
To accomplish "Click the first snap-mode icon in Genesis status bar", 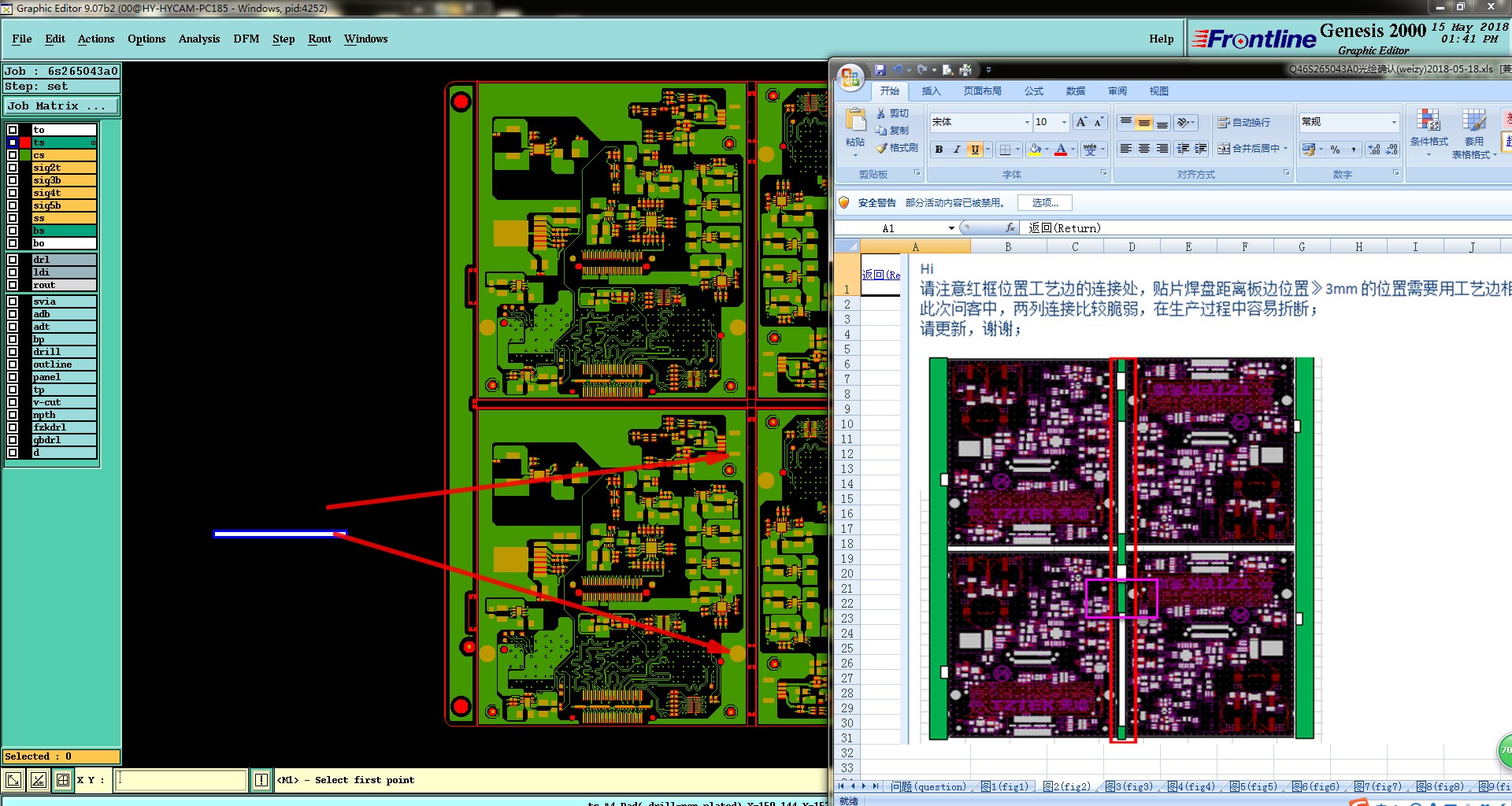I will click(x=13, y=780).
